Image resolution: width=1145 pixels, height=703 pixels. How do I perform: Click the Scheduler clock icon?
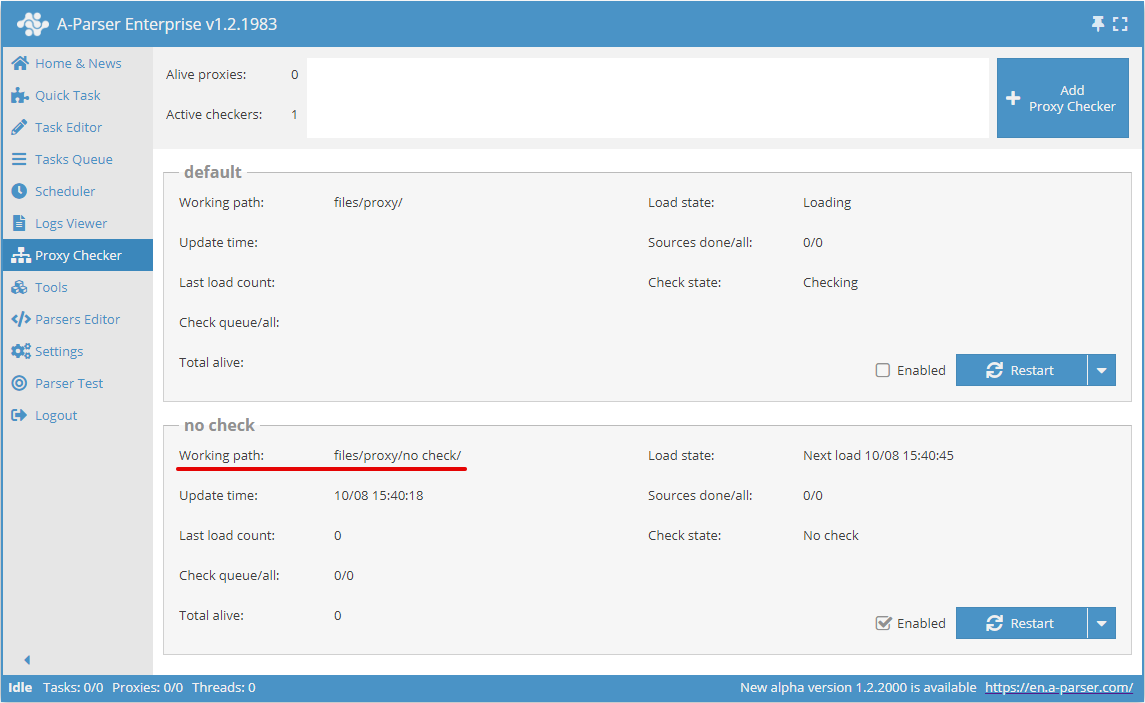[x=19, y=191]
